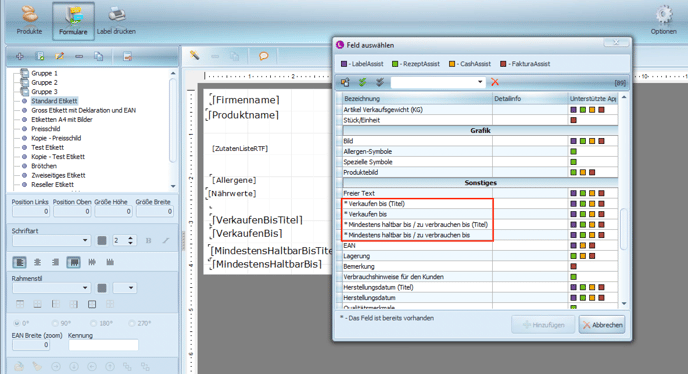Click the plus icon to add a form
The height and width of the screenshot is (374, 688).
pyautogui.click(x=20, y=56)
